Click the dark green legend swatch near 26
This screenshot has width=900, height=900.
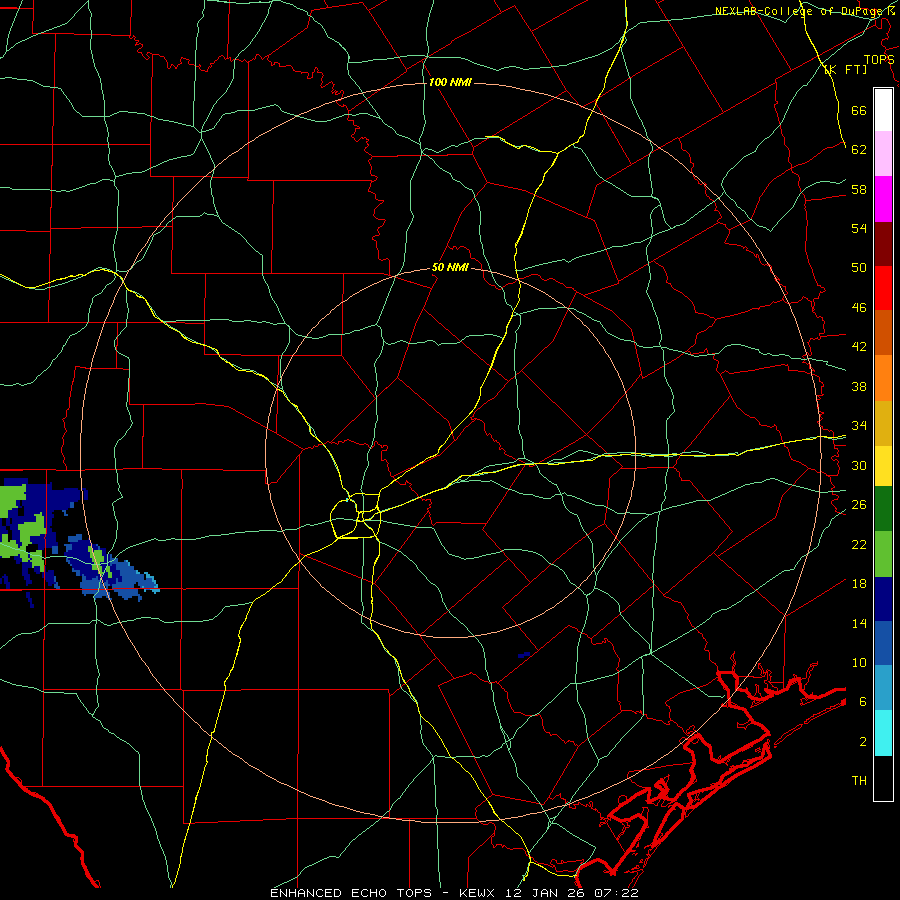(x=883, y=509)
